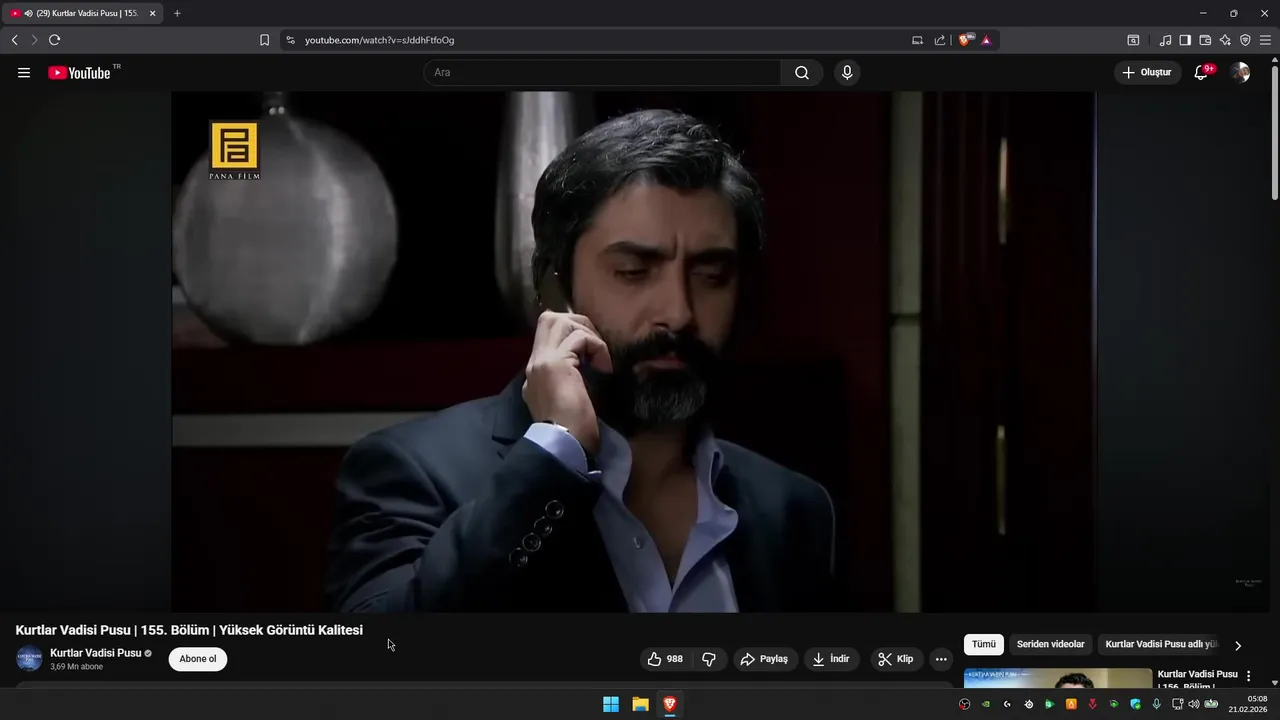
Task: Open the browser main menu
Action: [1265, 40]
